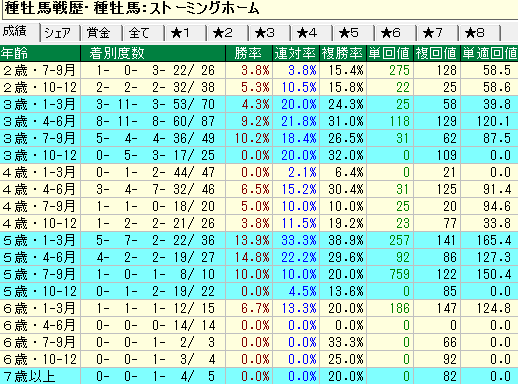The image size is (518, 384).
Task: Switch to the シェア tab
Action: [60, 33]
